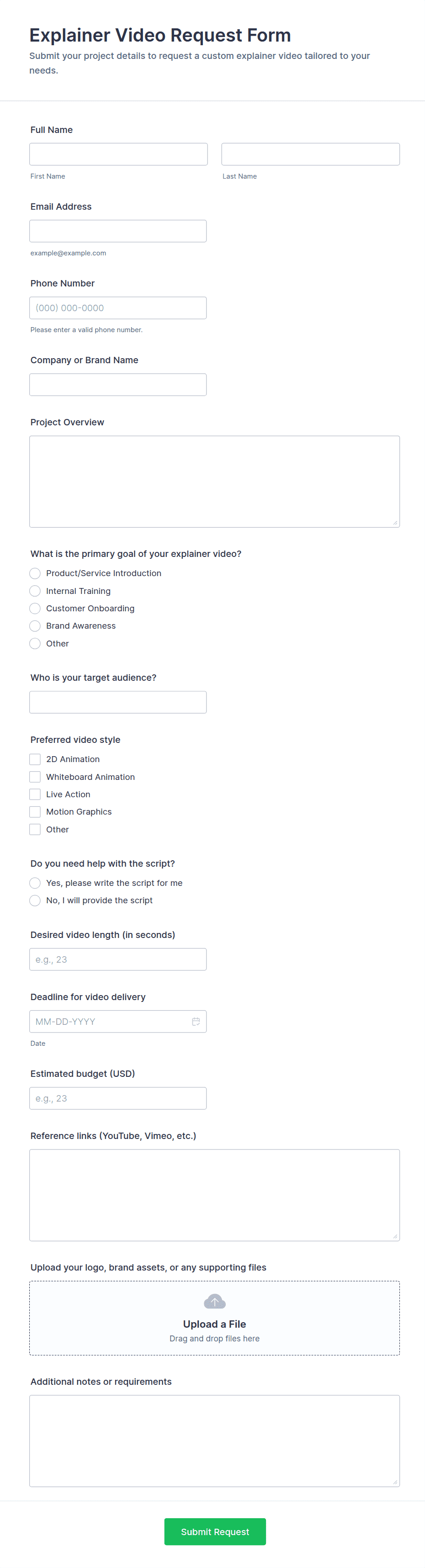Screen dimensions: 425x1568
Task: Check the Live Action checkbox
Action: pos(35,795)
